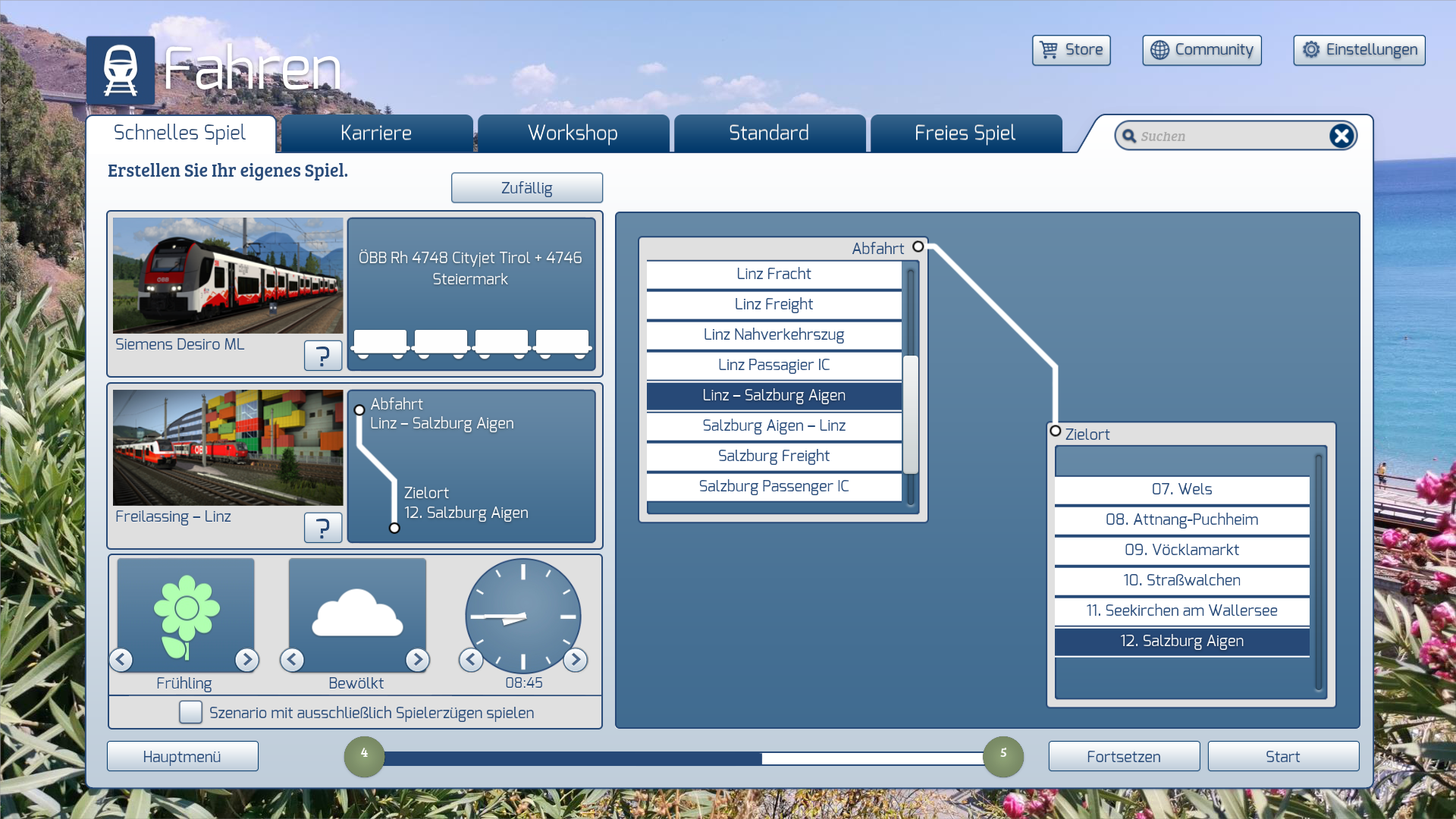Return to Hauptmenü
Viewport: 1456px width, 819px height.
[183, 756]
